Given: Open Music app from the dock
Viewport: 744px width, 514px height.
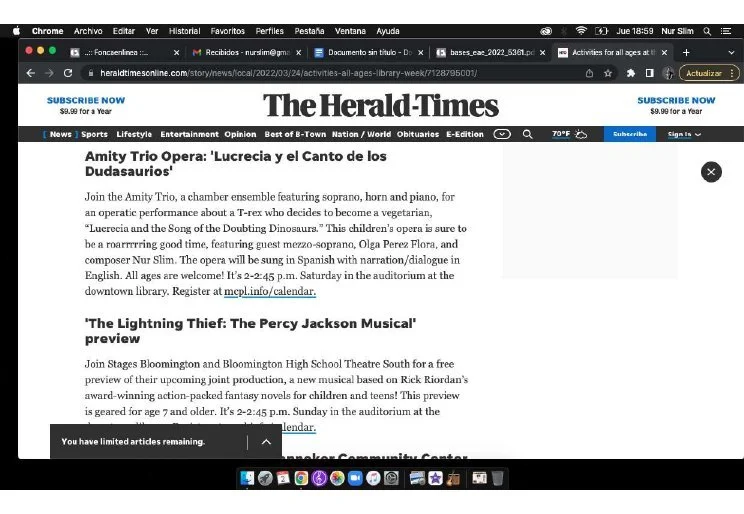Looking at the screenshot, I should point(373,478).
